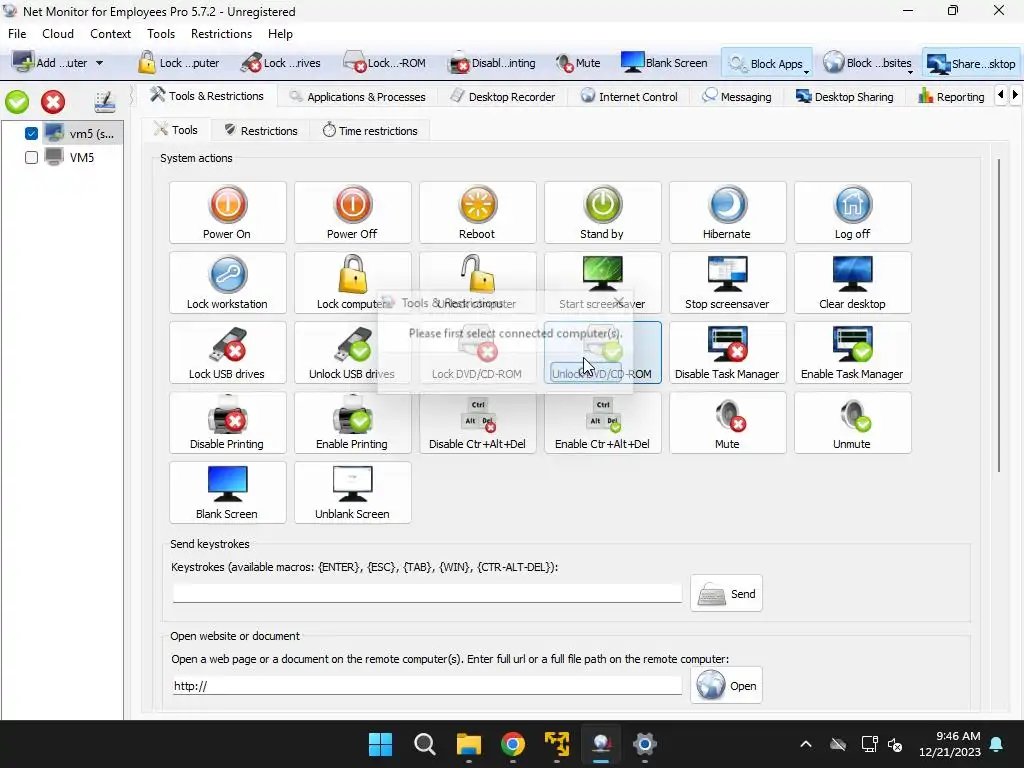1024x768 pixels.
Task: Click the Power Off system action
Action: 353,212
